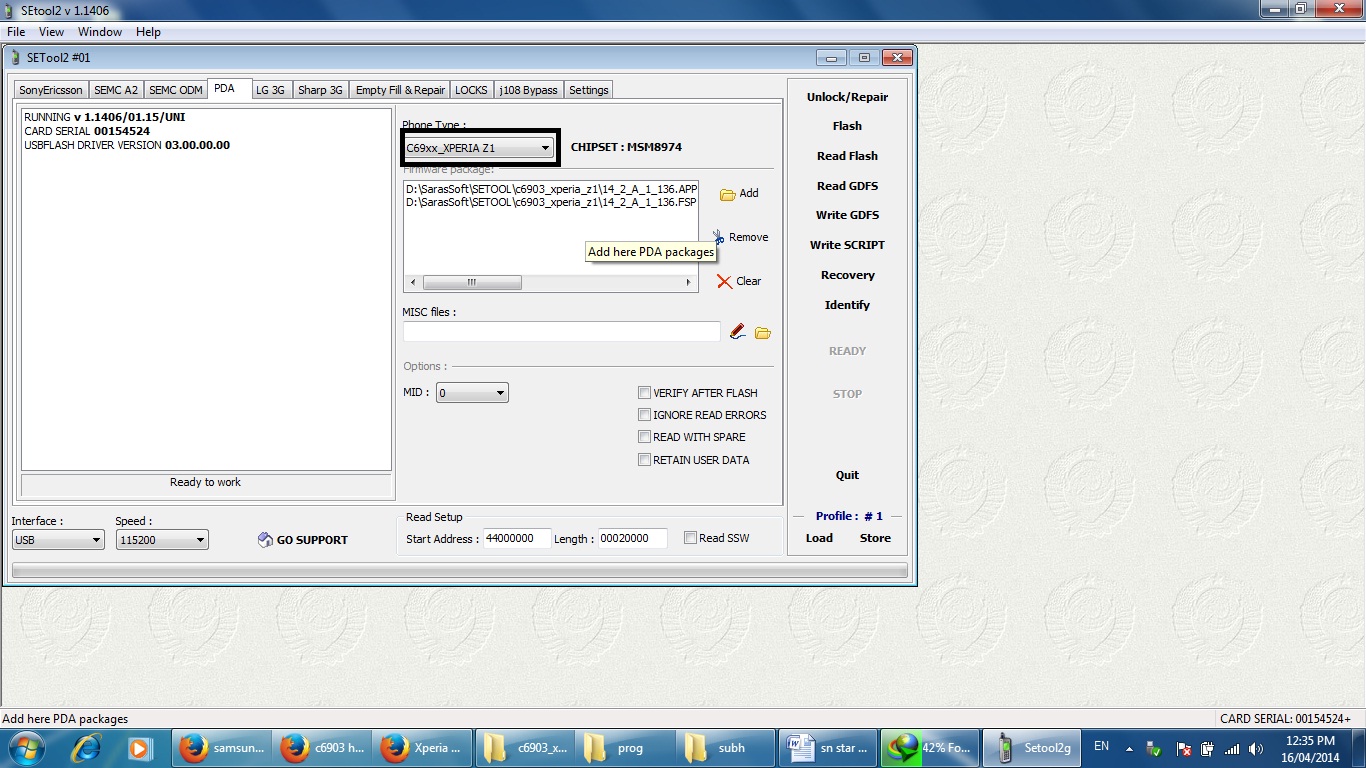
Task: Click the MISC files text field
Action: click(561, 332)
